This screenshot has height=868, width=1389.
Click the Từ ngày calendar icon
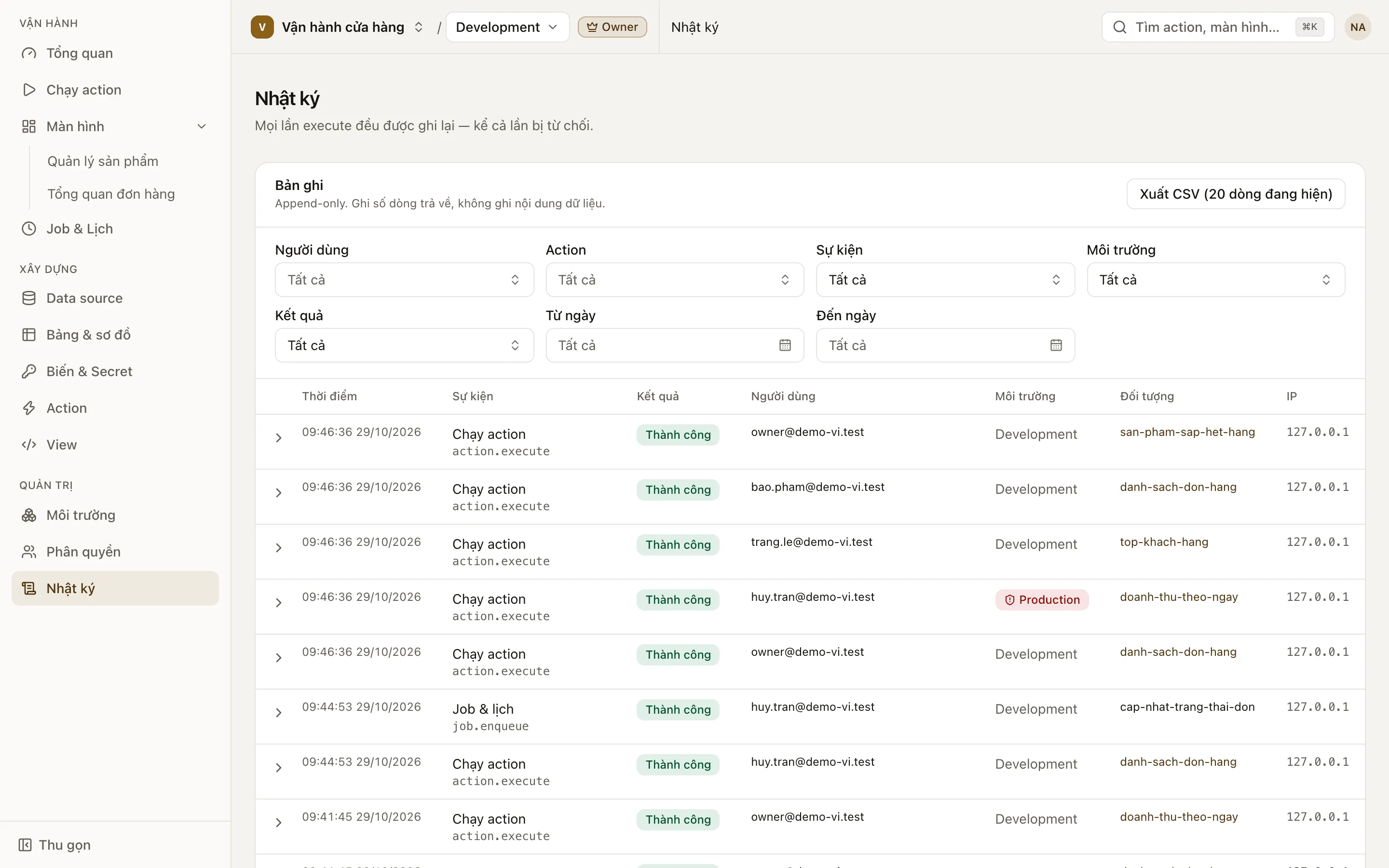click(x=785, y=345)
